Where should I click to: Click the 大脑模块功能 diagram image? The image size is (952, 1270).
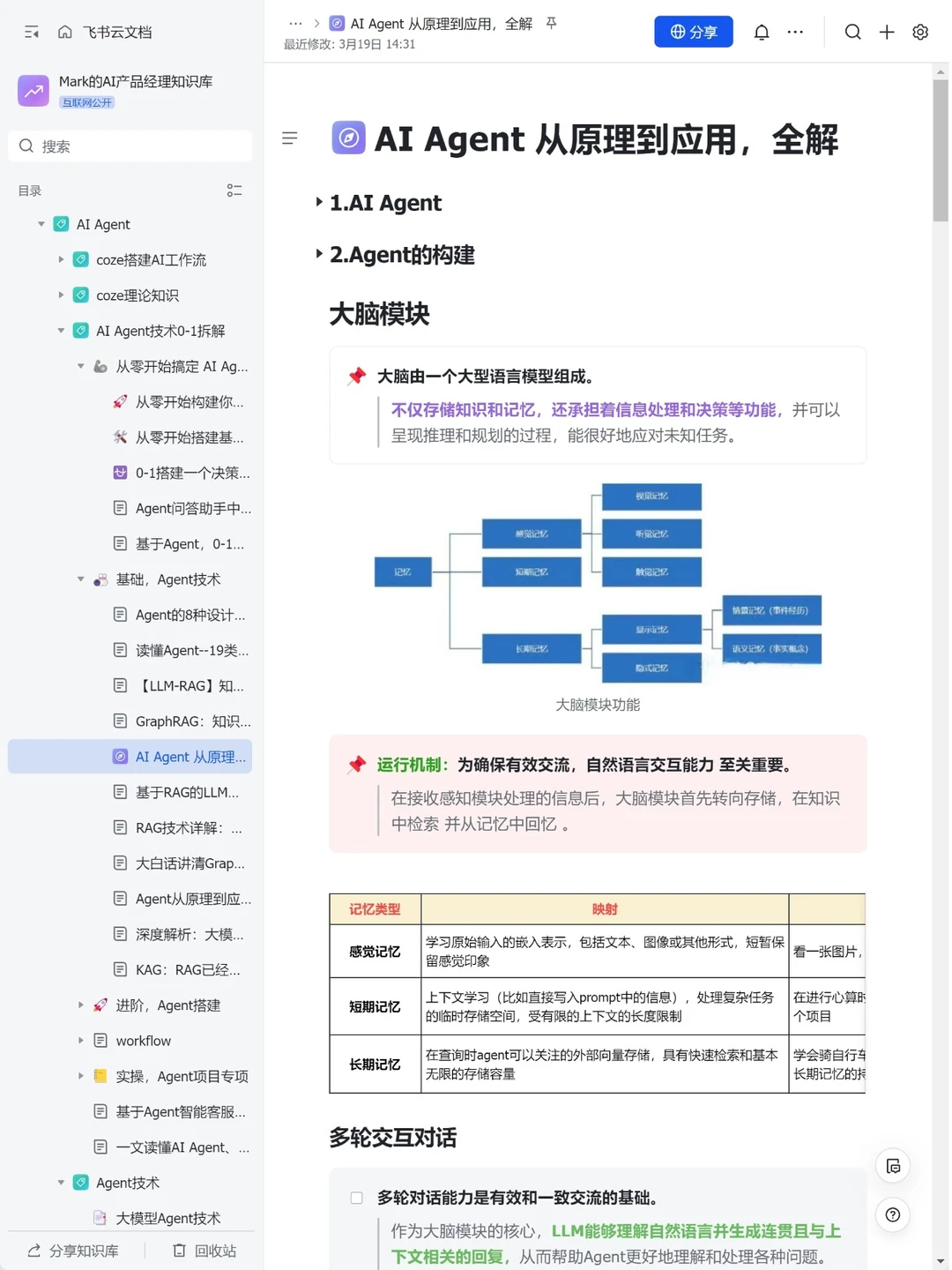[598, 582]
